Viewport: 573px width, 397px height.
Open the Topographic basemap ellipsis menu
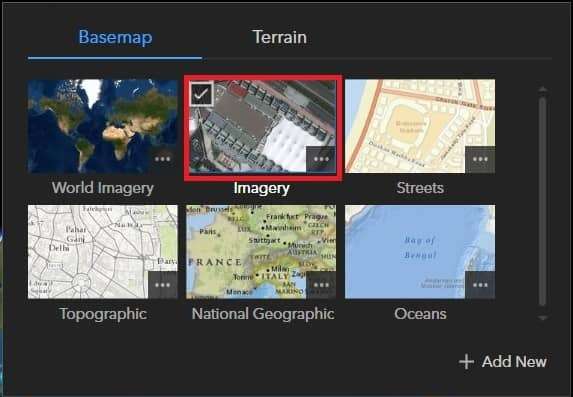click(163, 285)
